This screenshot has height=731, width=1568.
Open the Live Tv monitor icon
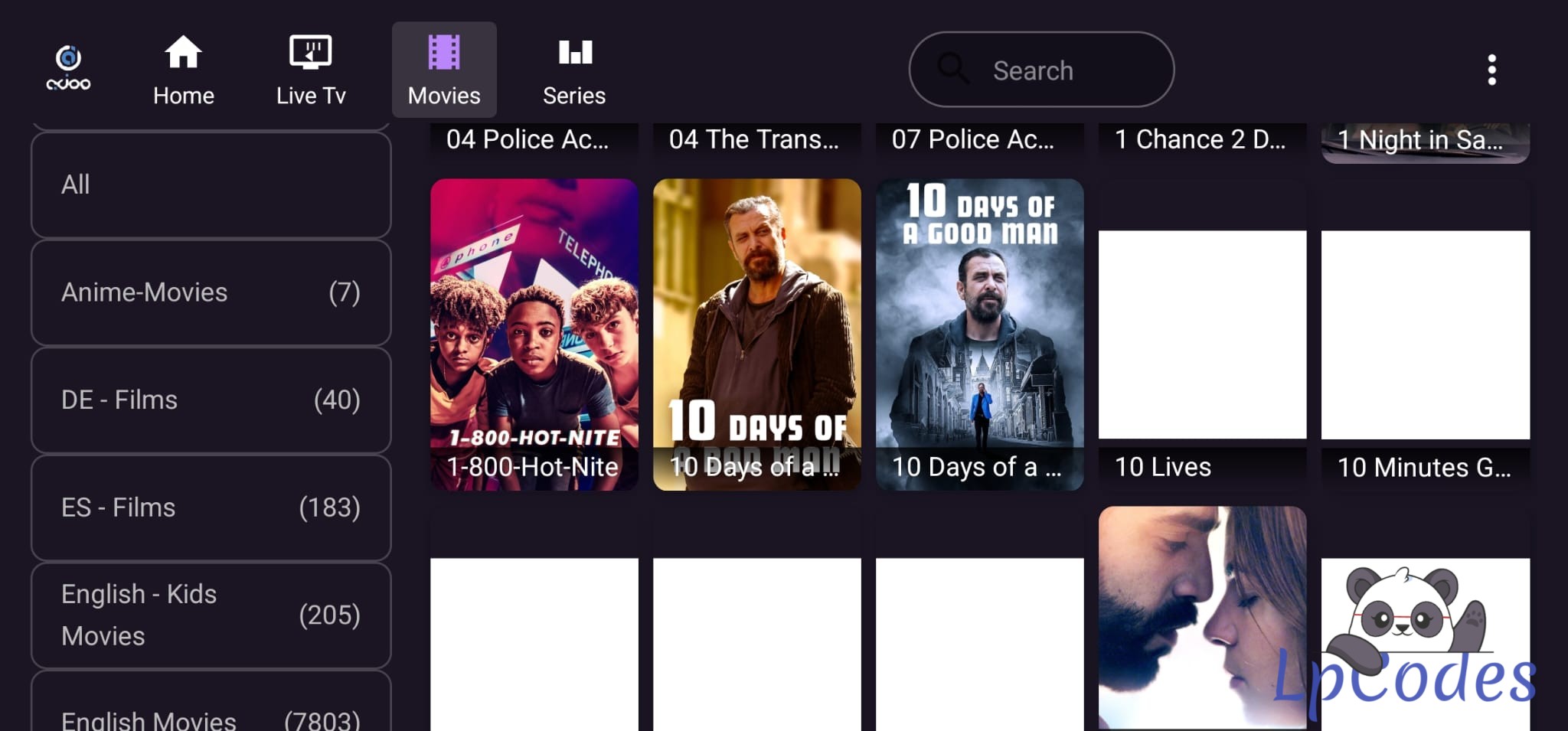point(310,52)
